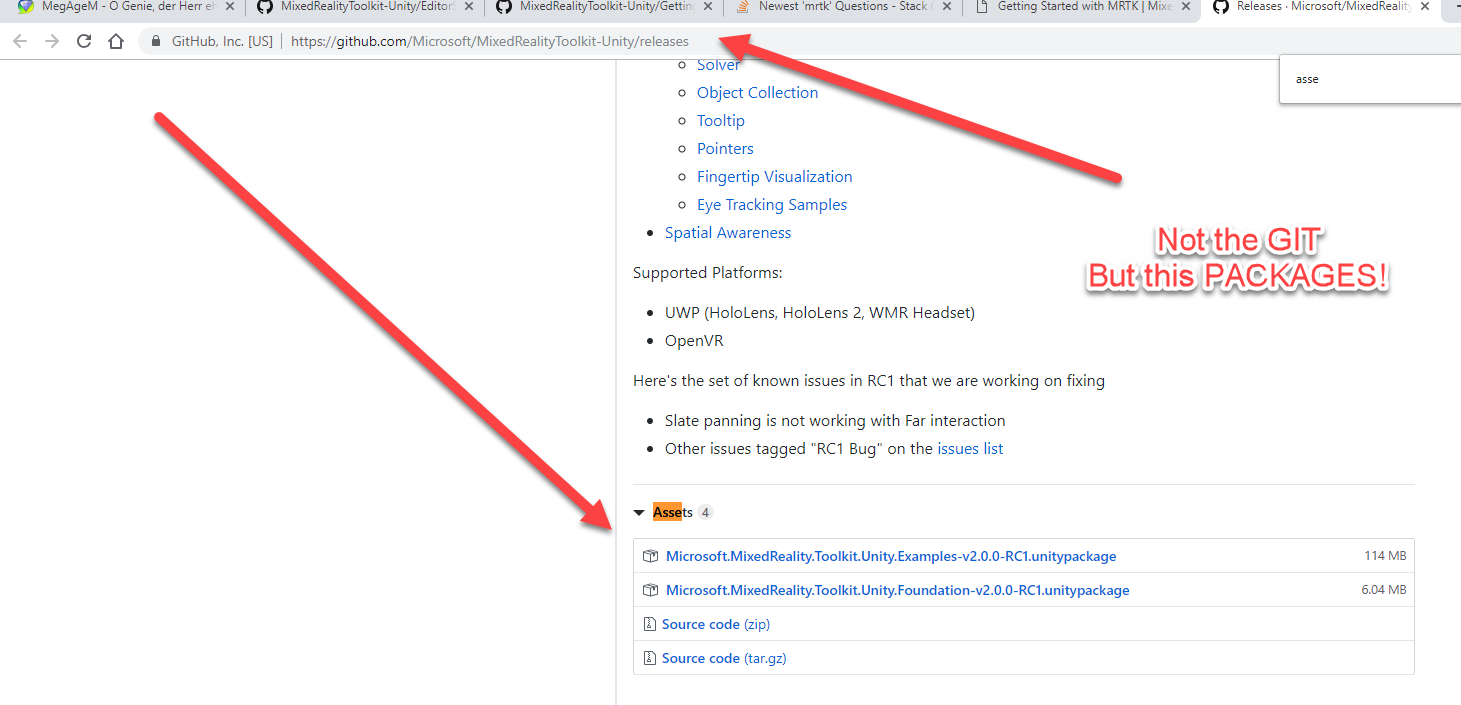The image size is (1461, 705).
Task: Go back to the previous page
Action: 20,42
